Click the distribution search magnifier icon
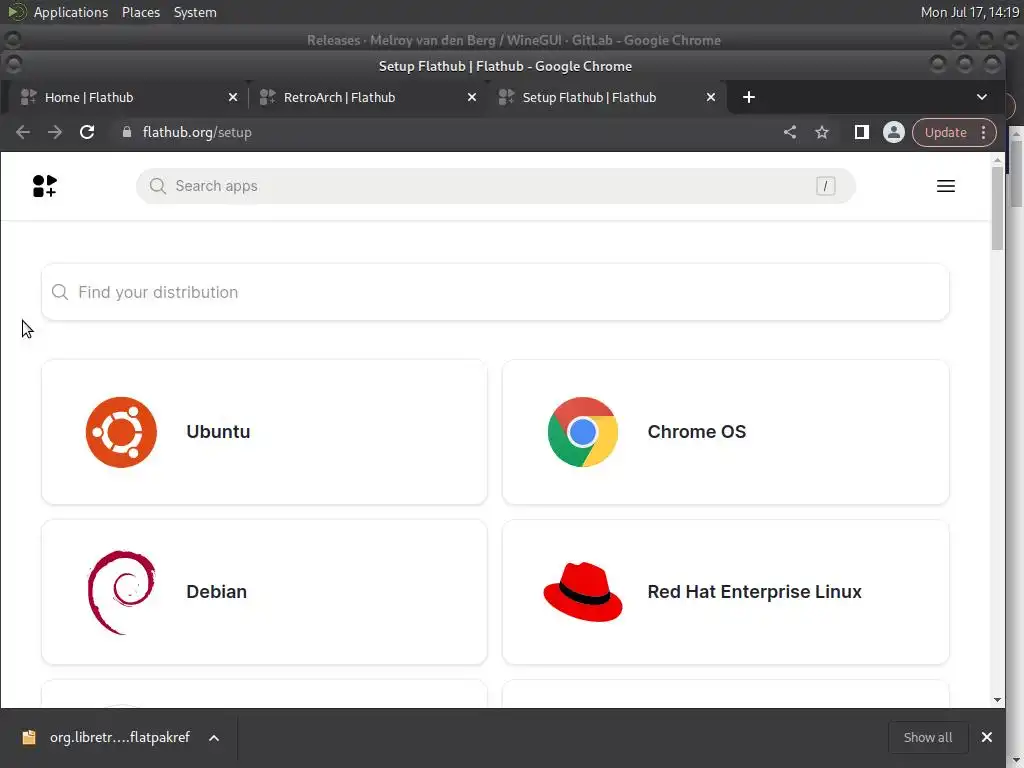Viewport: 1024px width, 768px height. [x=60, y=292]
